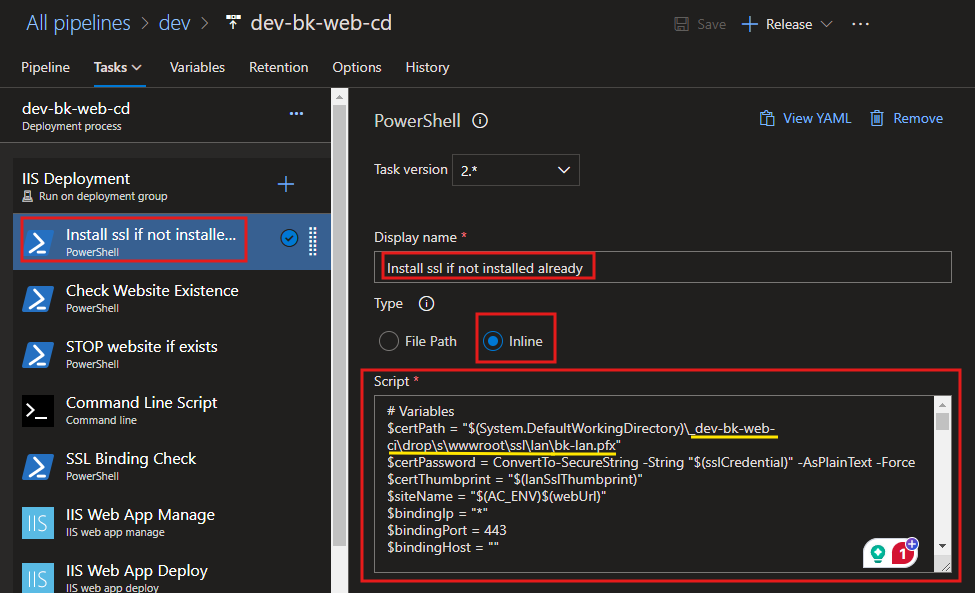Click the drag handle on Install ssl task

[x=313, y=241]
